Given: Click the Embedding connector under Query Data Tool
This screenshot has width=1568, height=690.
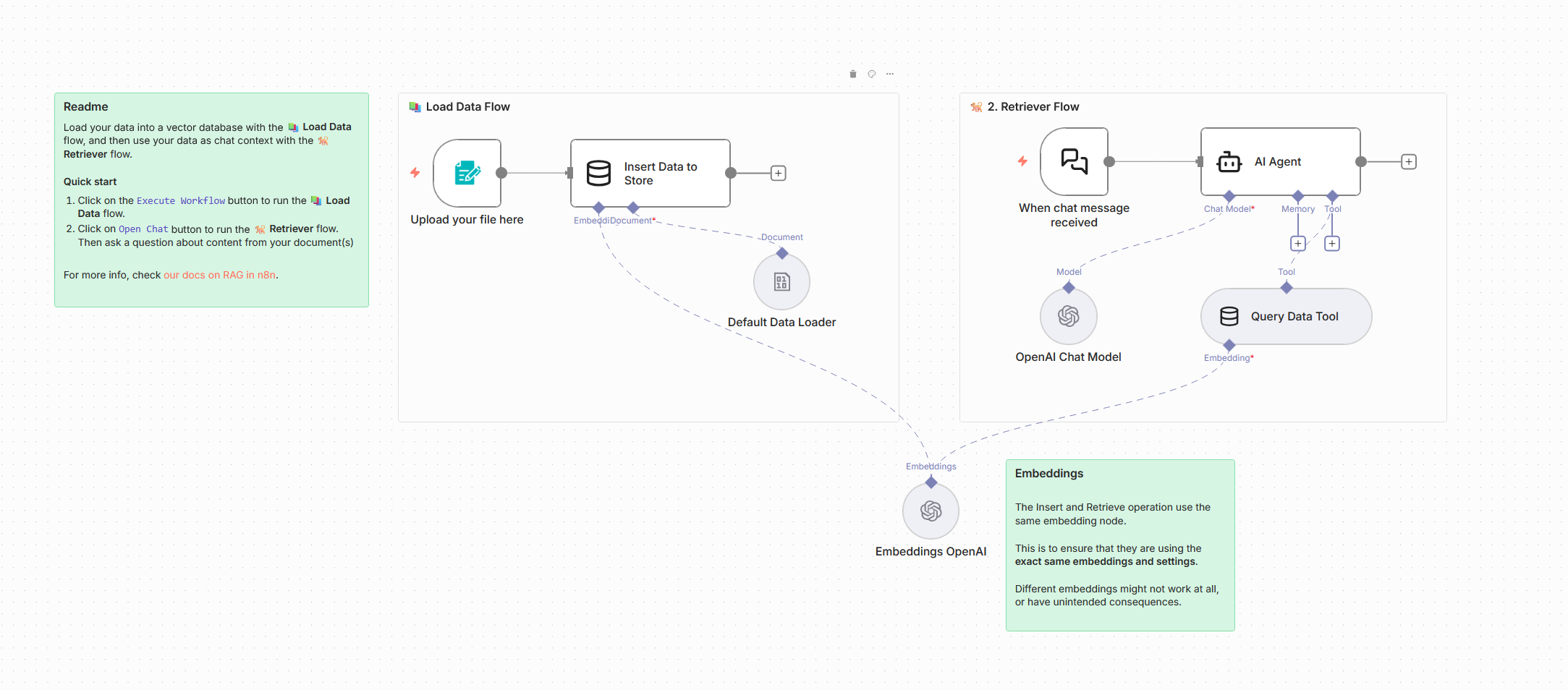Looking at the screenshot, I should tap(1229, 346).
